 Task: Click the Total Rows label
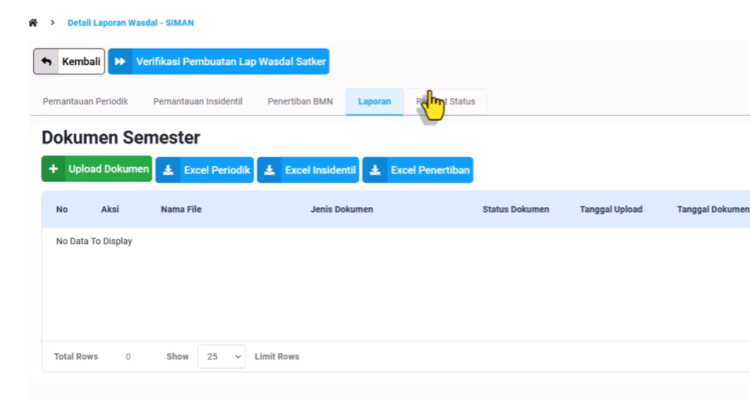(x=76, y=356)
